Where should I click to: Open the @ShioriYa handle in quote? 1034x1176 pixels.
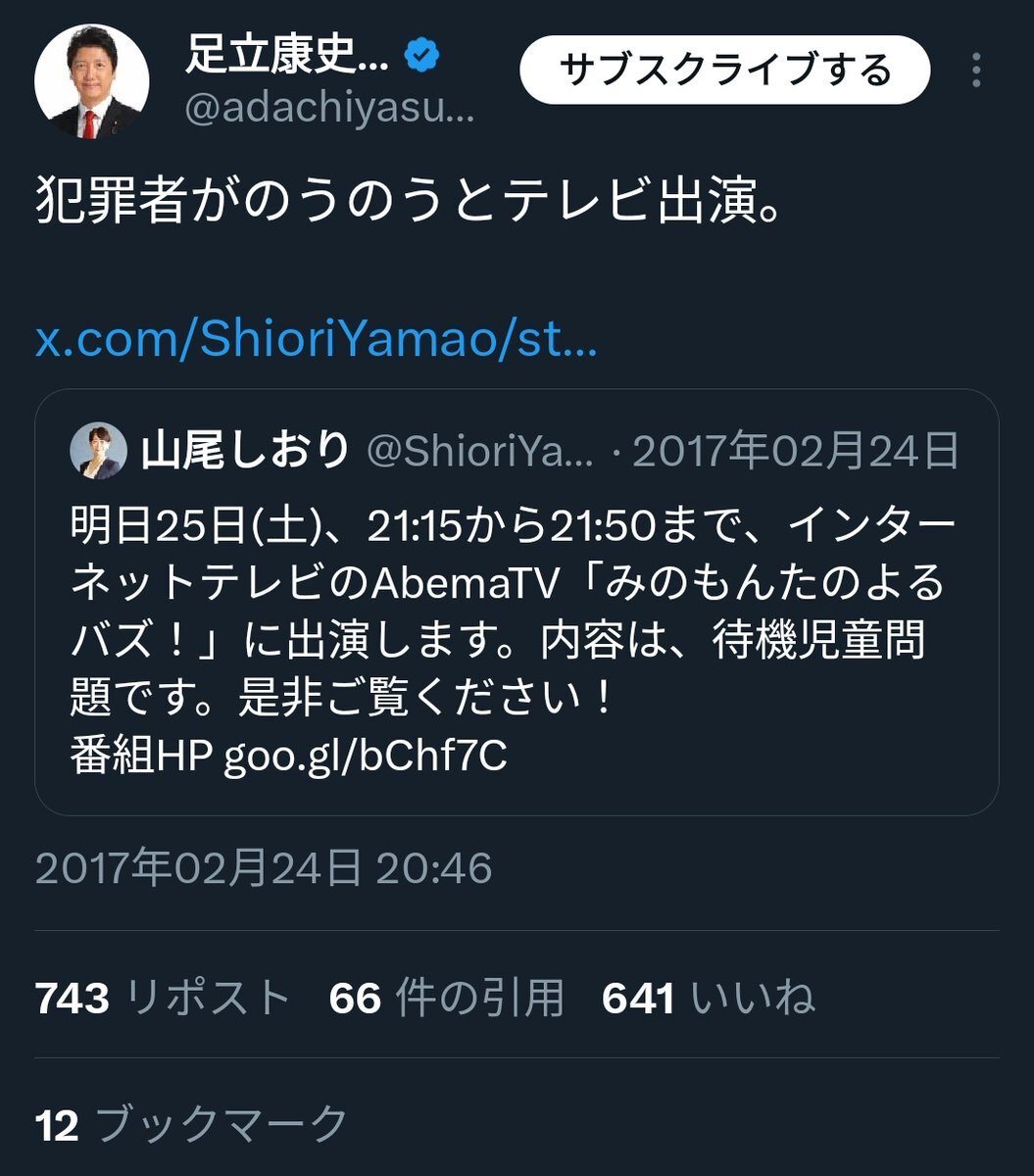(x=480, y=452)
